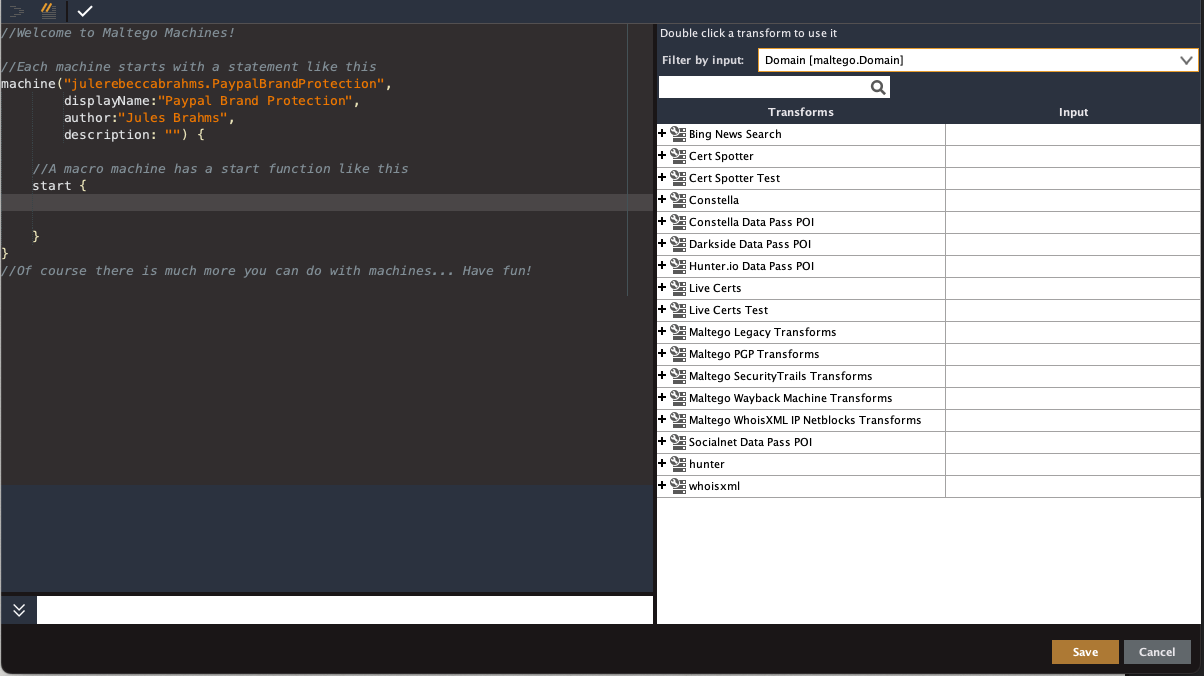Select the hunter row label
The height and width of the screenshot is (676, 1204).
click(x=707, y=464)
